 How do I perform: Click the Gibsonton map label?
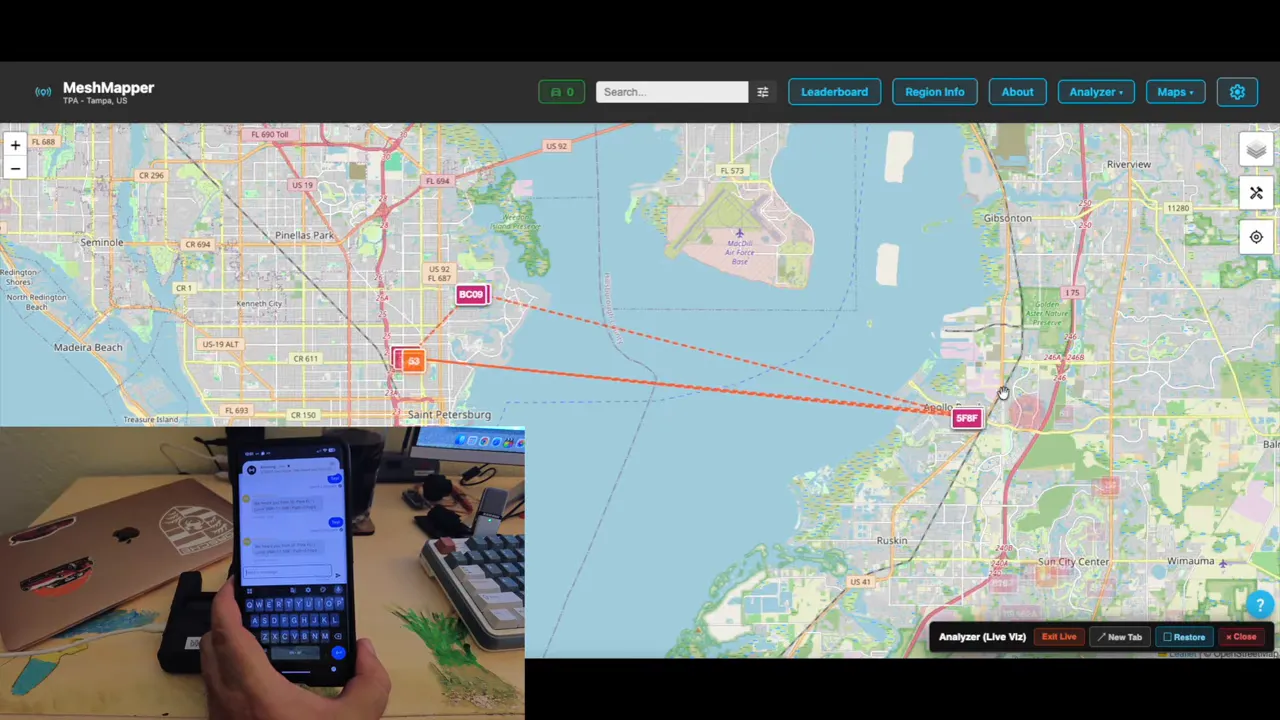[x=1007, y=217]
